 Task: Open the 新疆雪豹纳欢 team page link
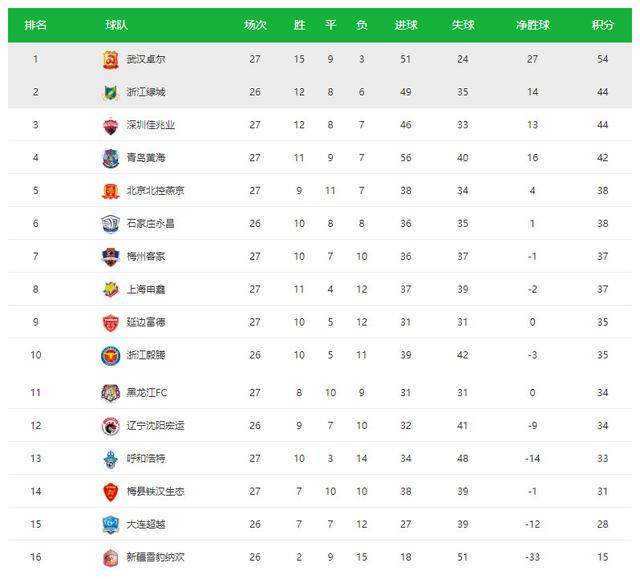click(156, 557)
